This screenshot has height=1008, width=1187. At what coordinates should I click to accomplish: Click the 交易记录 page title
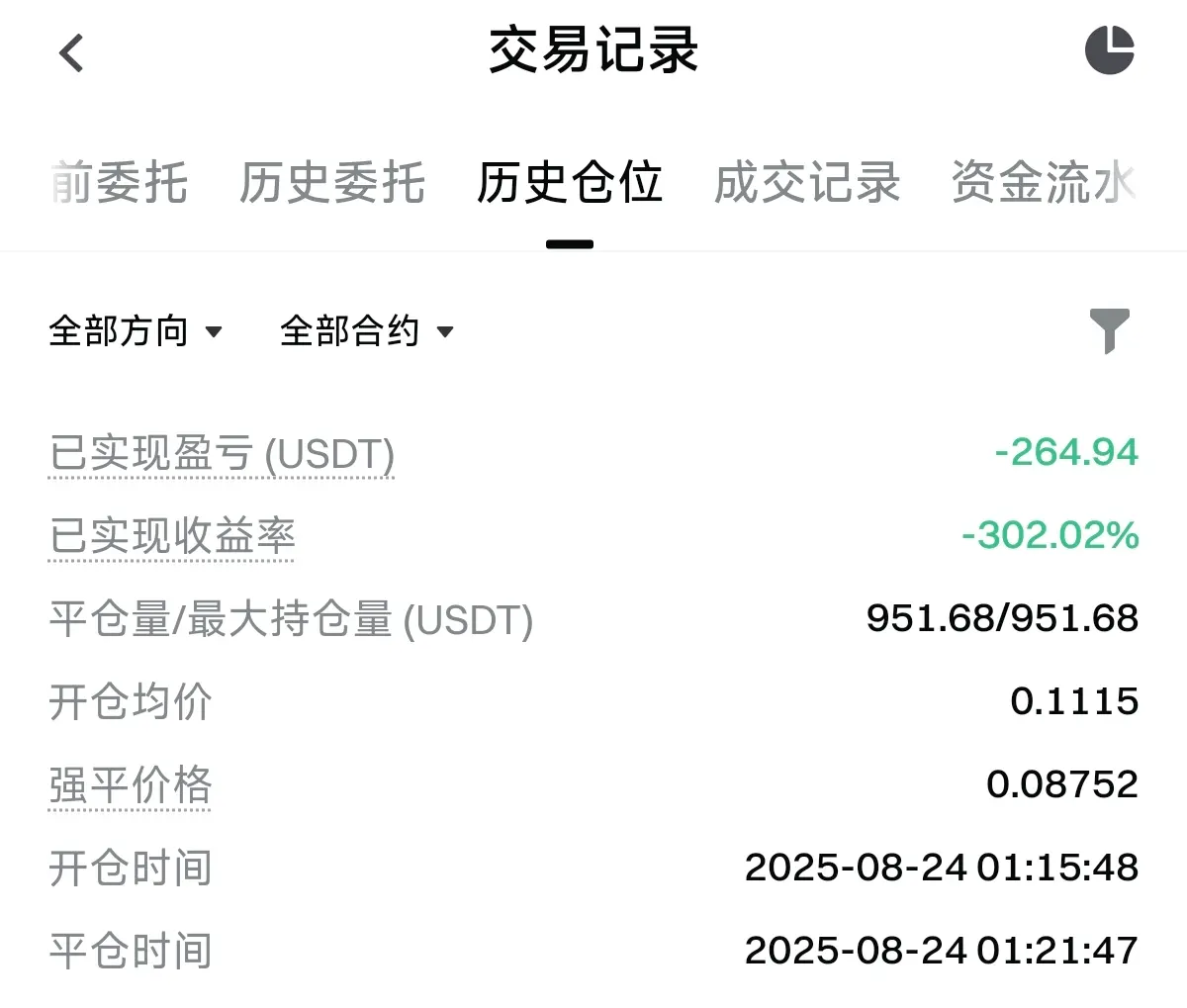pos(593,50)
